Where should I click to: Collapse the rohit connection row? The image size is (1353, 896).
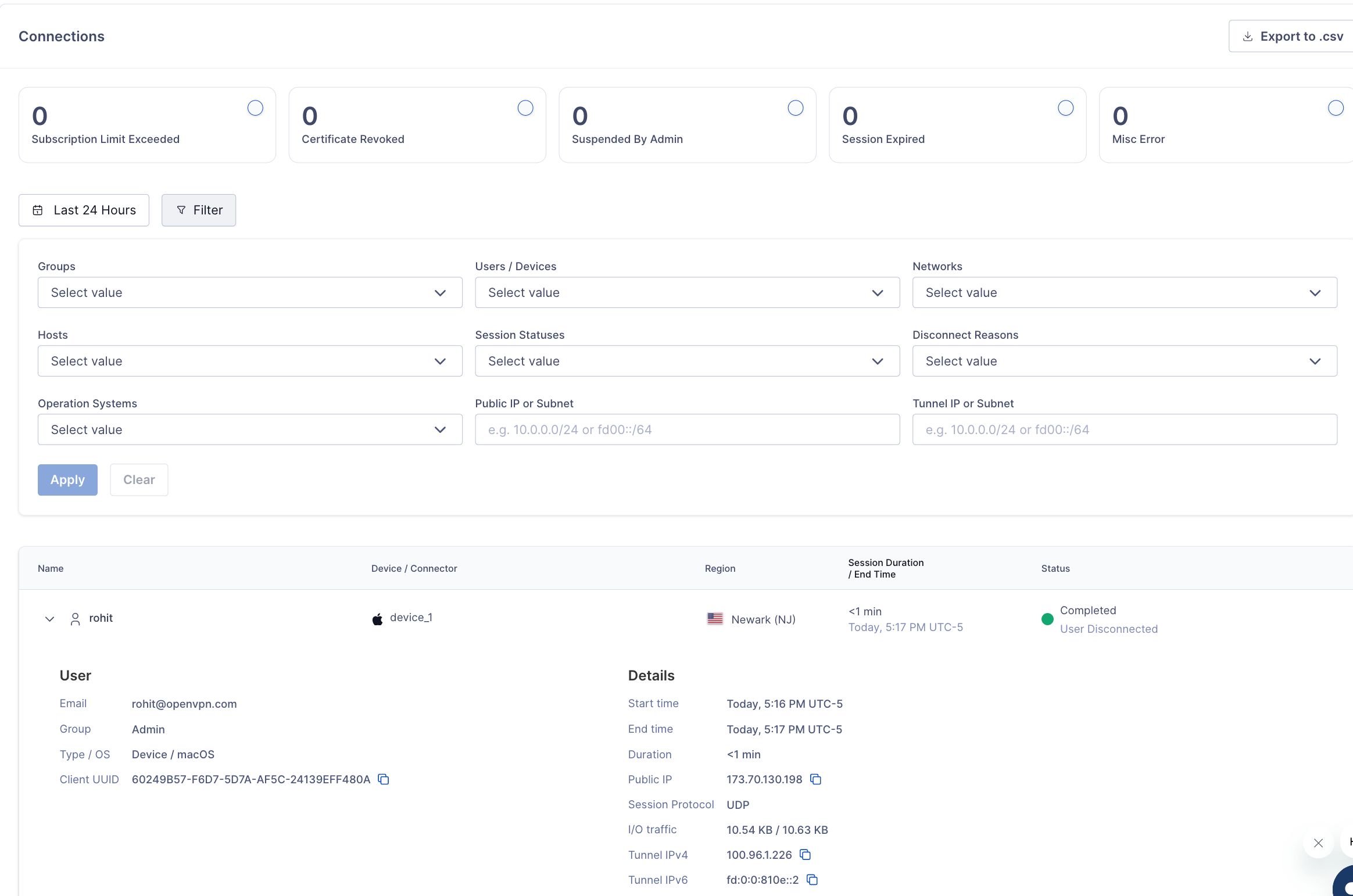tap(49, 619)
